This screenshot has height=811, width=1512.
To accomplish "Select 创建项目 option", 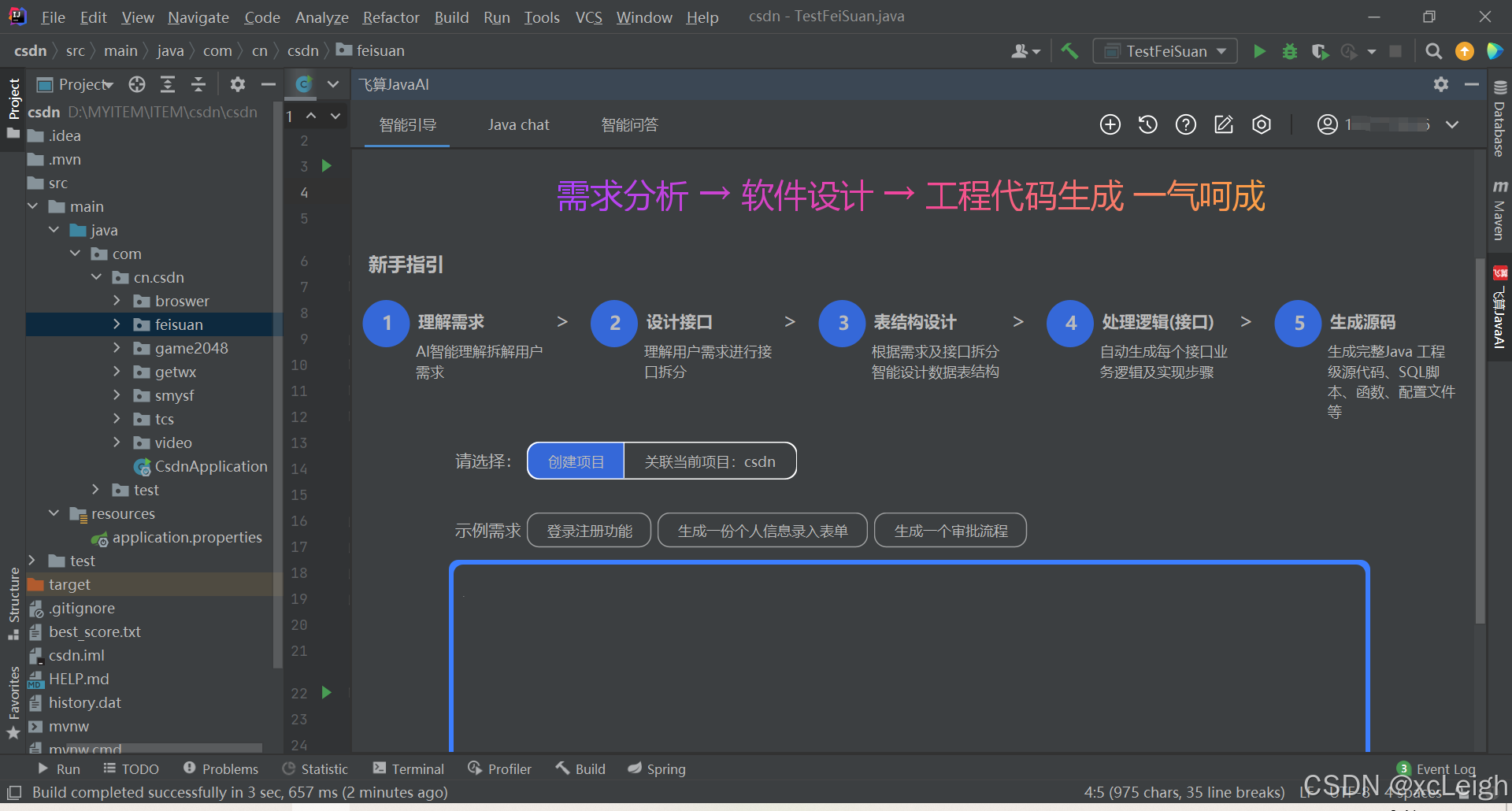I will pos(575,461).
